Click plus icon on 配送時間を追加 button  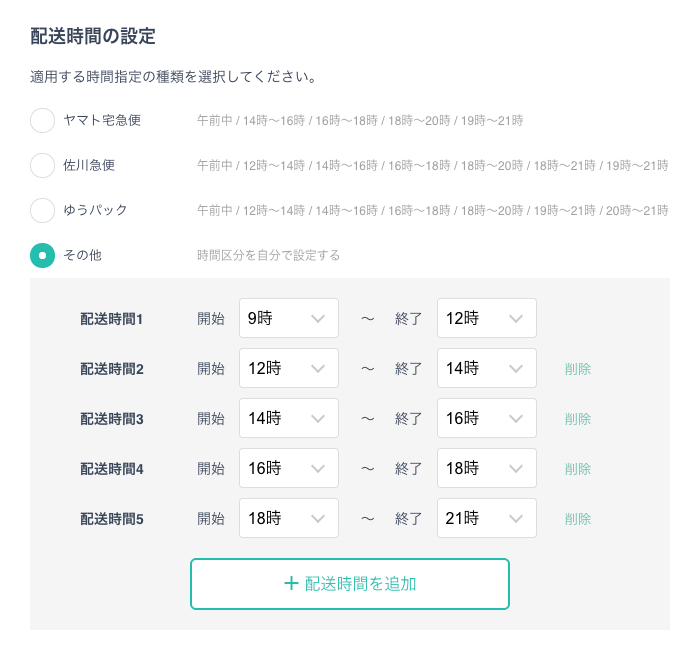291,583
